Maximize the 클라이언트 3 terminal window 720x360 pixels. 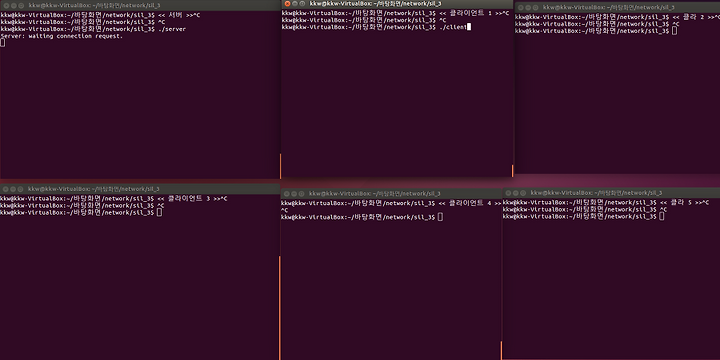point(21,189)
